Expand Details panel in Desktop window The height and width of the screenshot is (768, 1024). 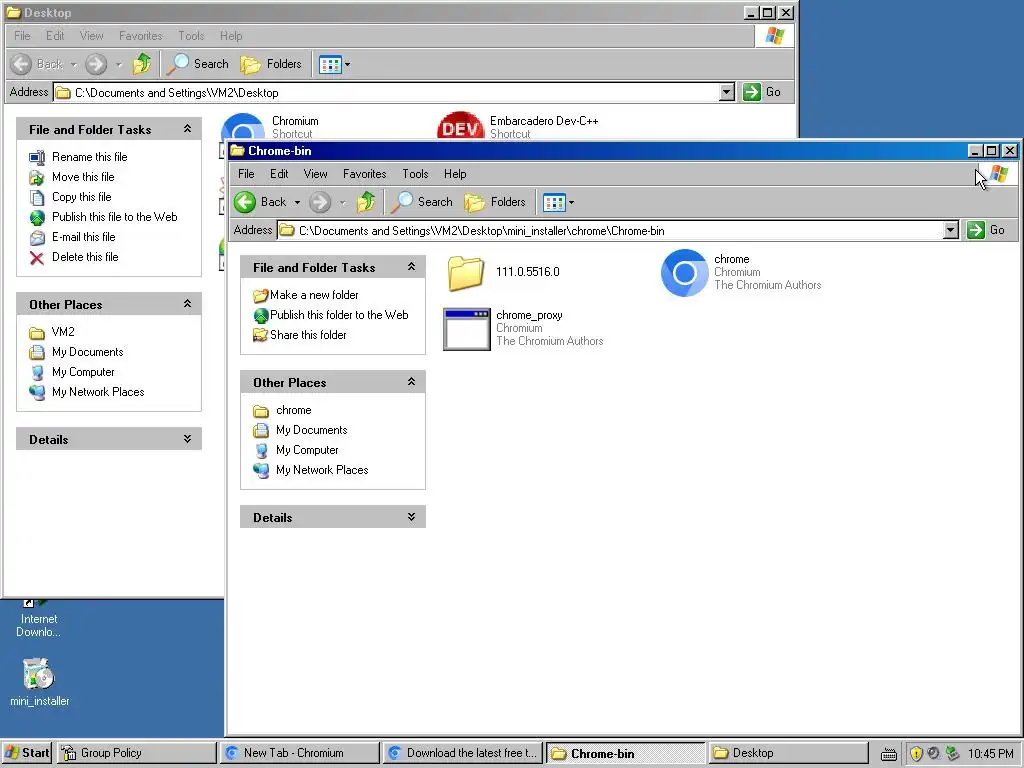[187, 439]
